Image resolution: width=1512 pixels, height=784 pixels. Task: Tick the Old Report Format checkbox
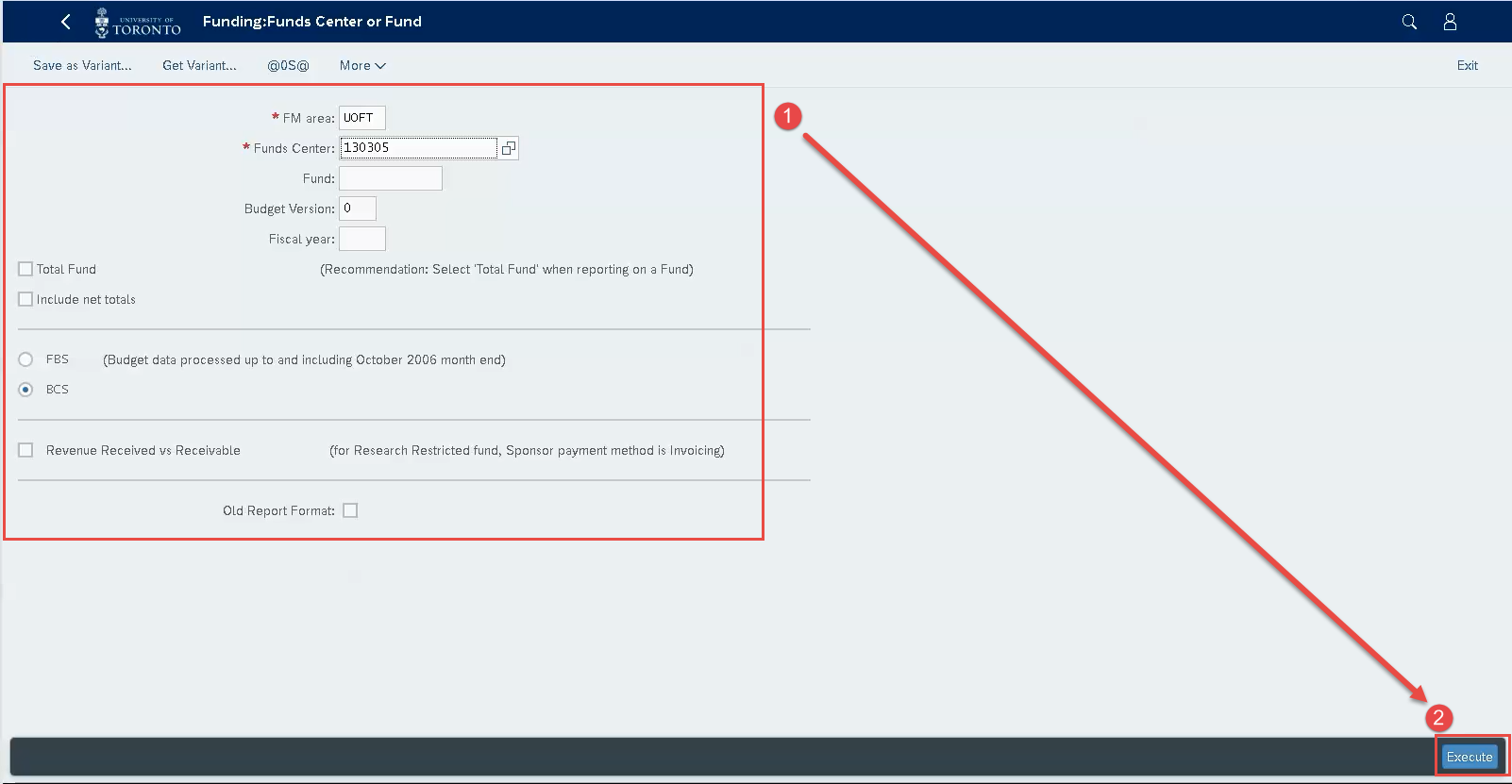point(350,510)
